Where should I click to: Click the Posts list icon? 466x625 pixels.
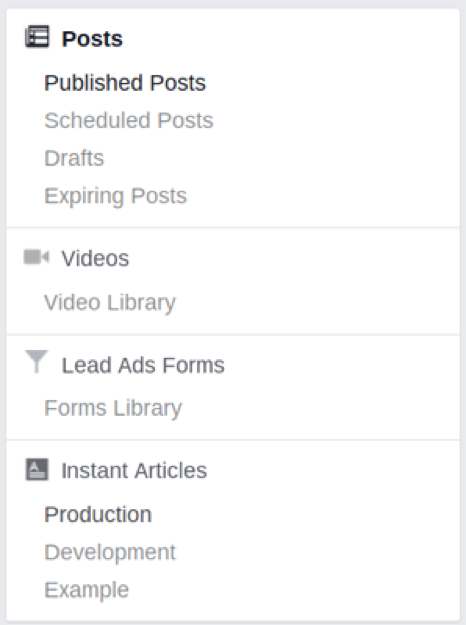pyautogui.click(x=37, y=37)
